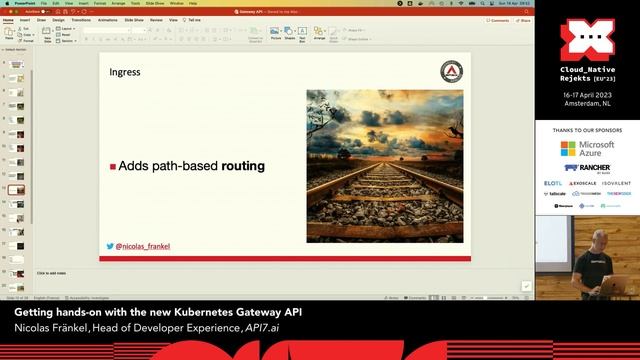This screenshot has width=640, height=360.
Task: Switch to the Transitions tab
Action: tap(81, 20)
